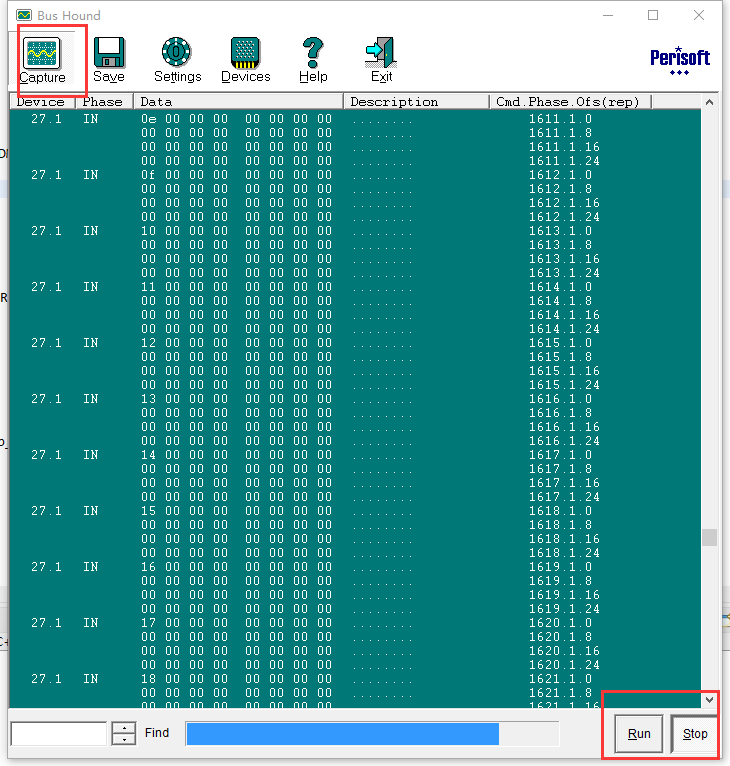Select the row with offset 1612.1.0
Screen dimensions: 730x766
point(355,175)
